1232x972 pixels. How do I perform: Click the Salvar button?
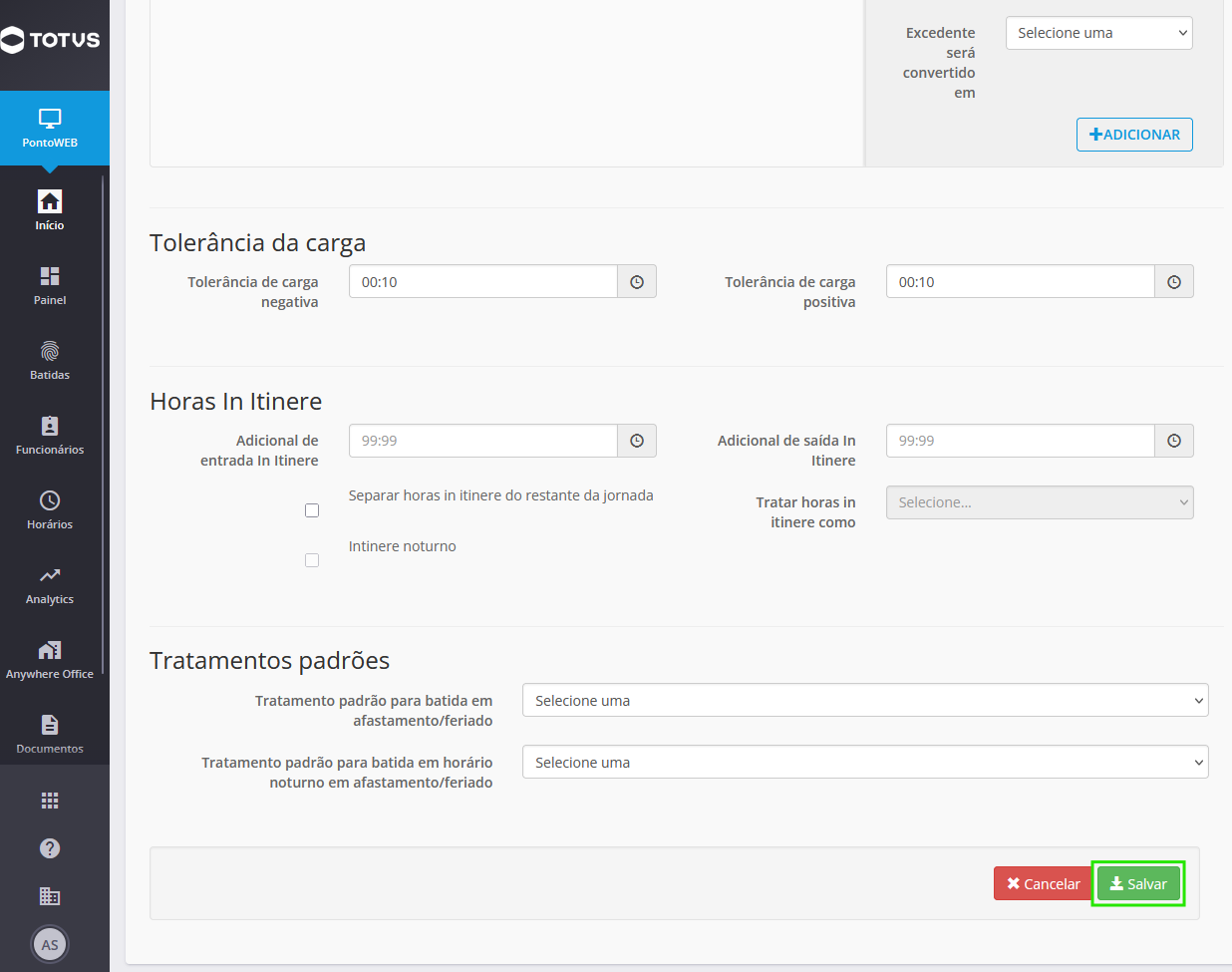(1138, 883)
